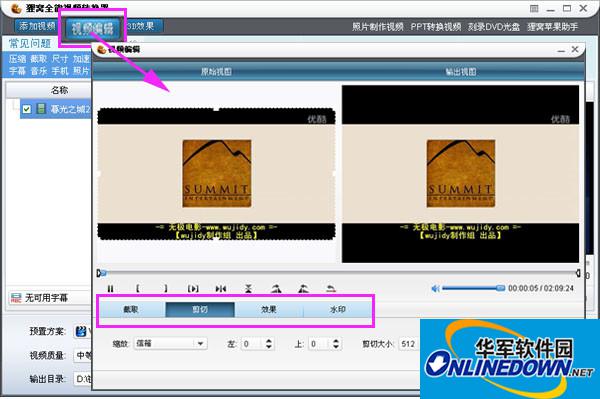Image resolution: width=600 pixels, height=399 pixels.
Task: Click the 输出目录 path field
Action: (82, 379)
